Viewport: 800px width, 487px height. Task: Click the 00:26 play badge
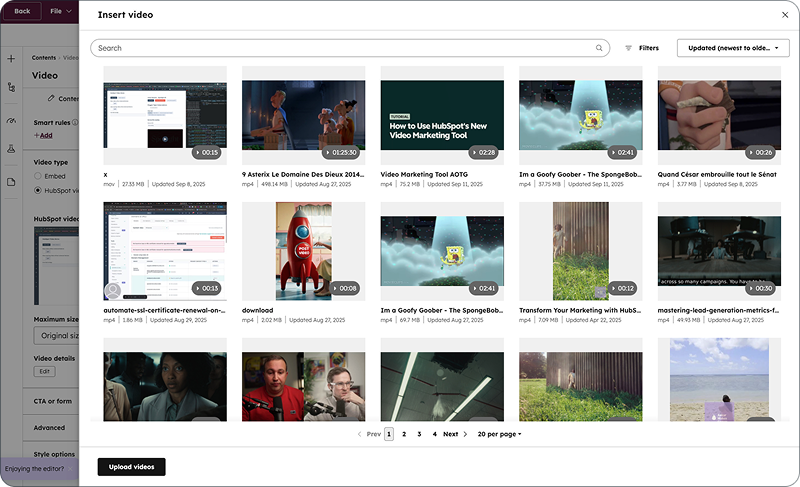[x=760, y=152]
